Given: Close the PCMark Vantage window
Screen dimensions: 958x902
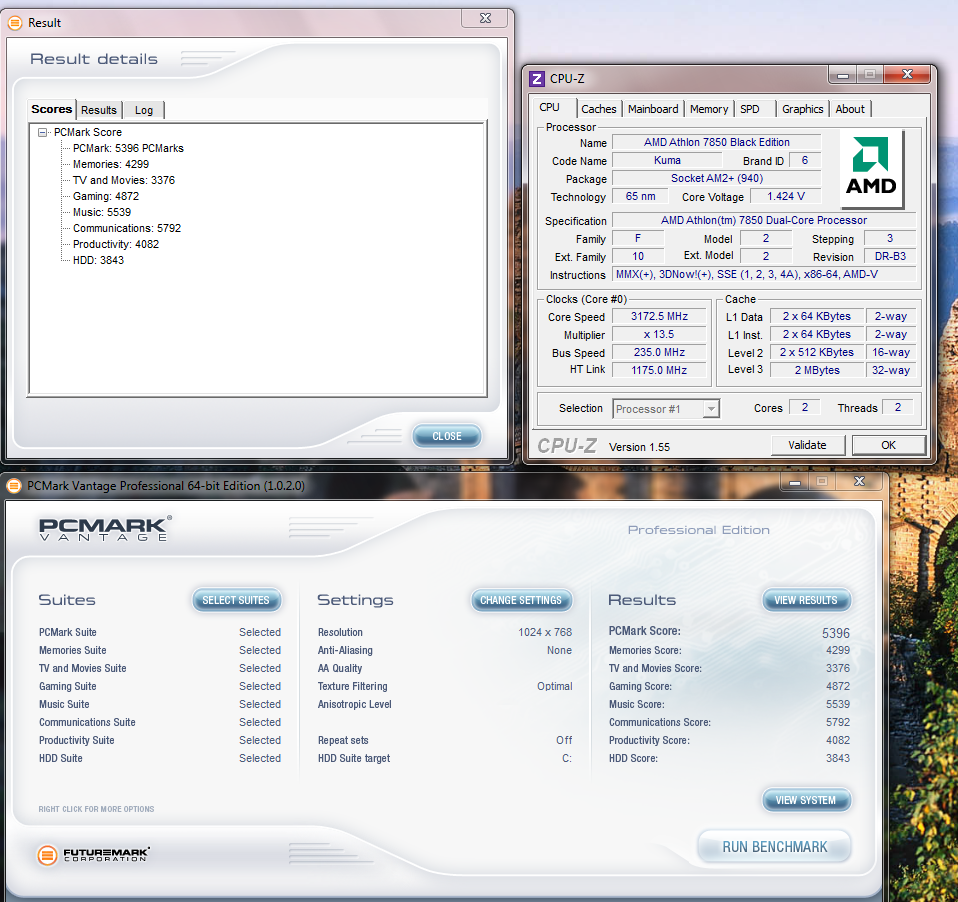Looking at the screenshot, I should pos(860,482).
